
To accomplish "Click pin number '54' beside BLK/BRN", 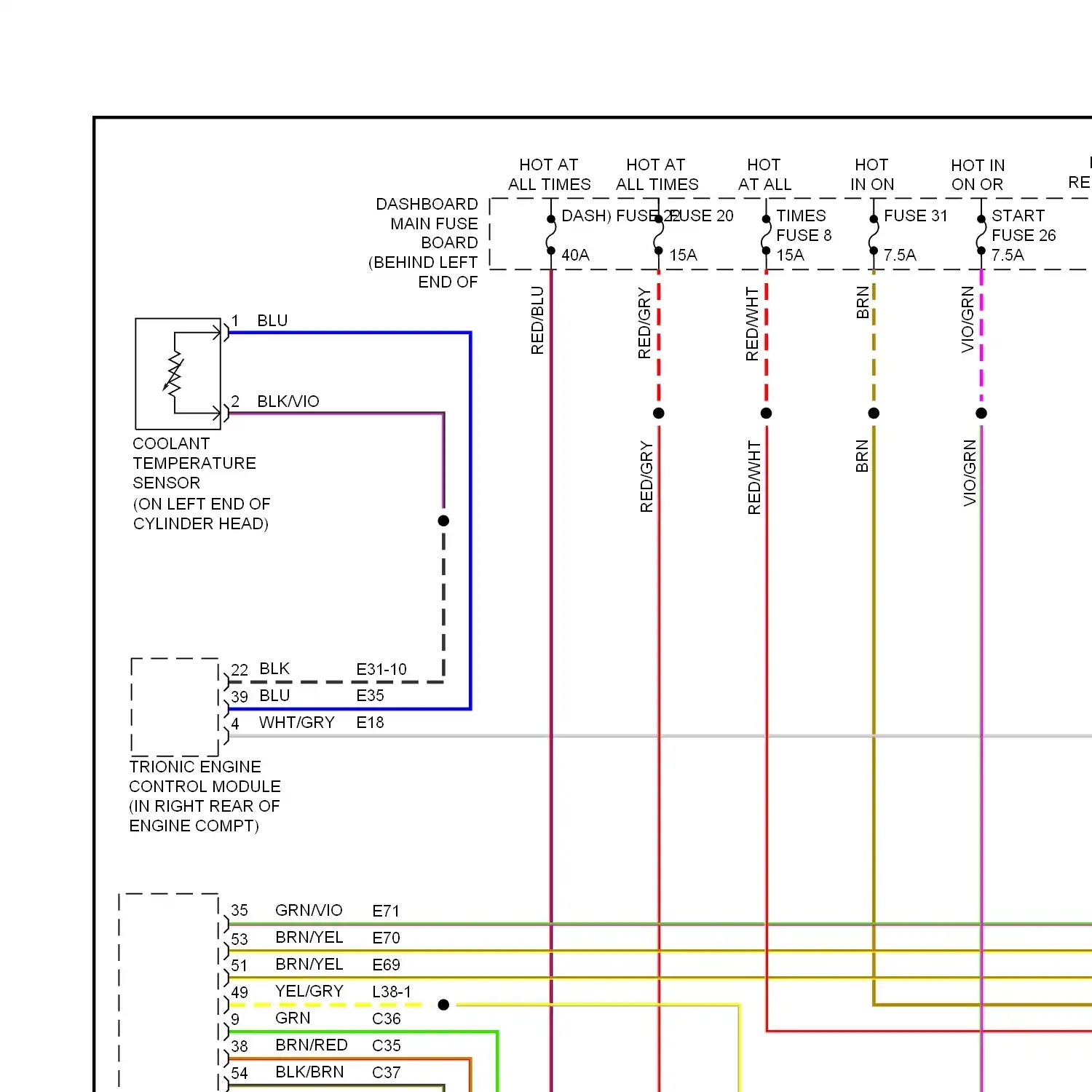I will pyautogui.click(x=240, y=1073).
